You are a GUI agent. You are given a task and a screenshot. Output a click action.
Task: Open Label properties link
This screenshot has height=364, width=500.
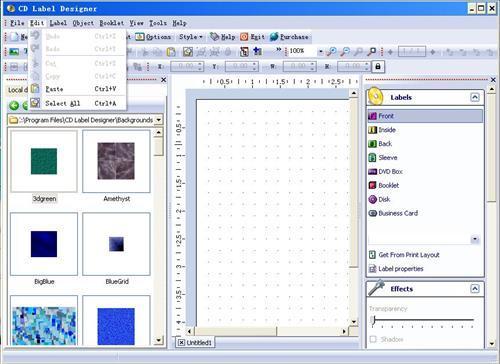coord(396,269)
